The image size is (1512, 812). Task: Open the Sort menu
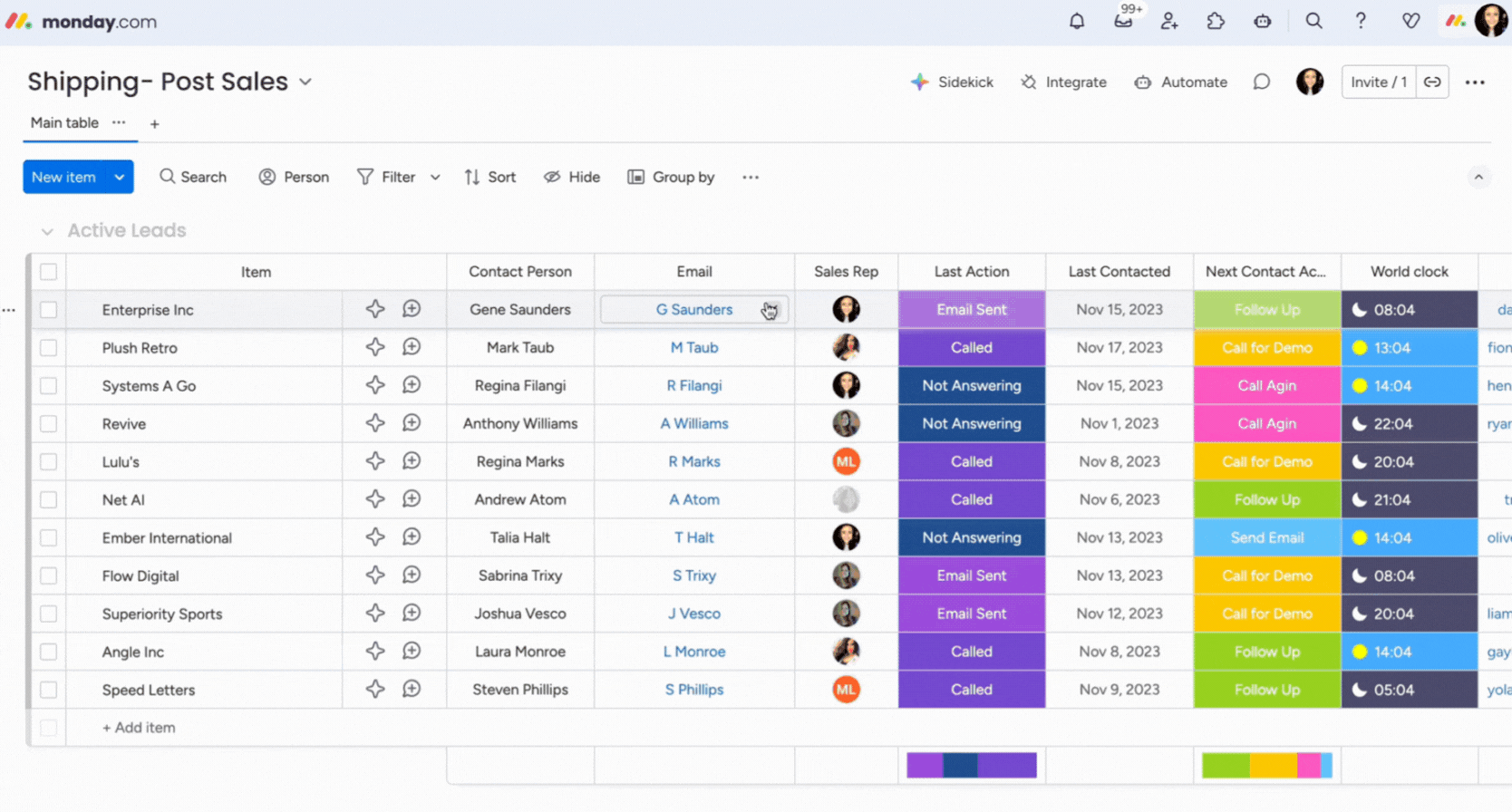(490, 178)
